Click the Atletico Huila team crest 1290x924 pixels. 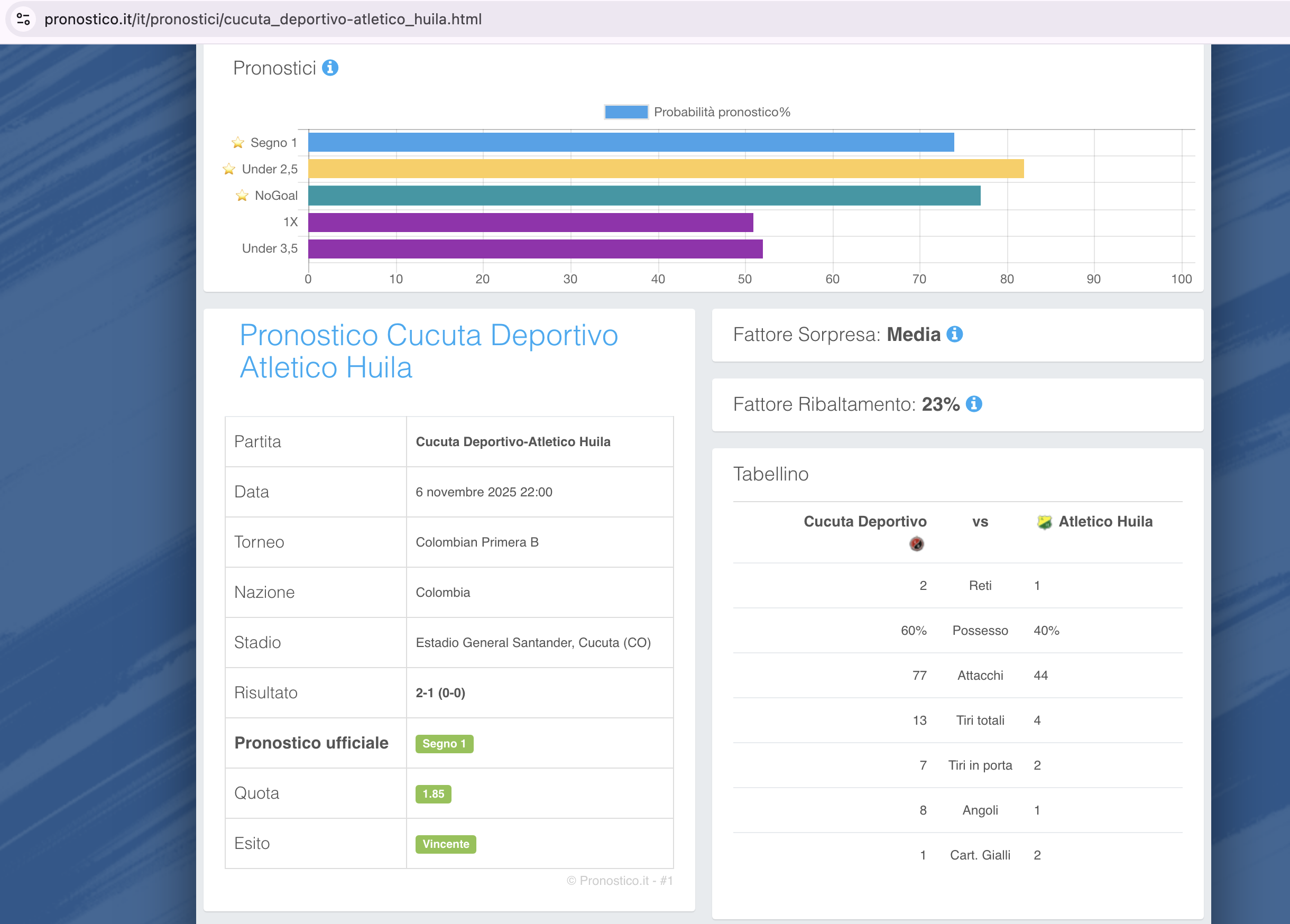click(1044, 521)
